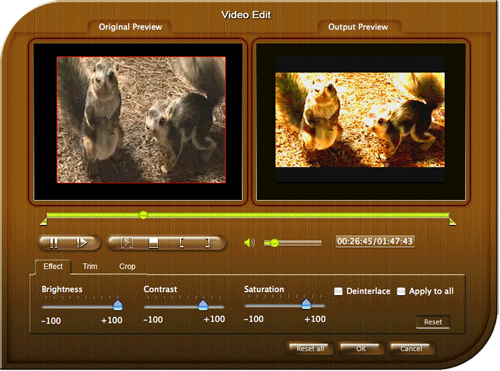Switch to the Effect tab

pyautogui.click(x=53, y=266)
